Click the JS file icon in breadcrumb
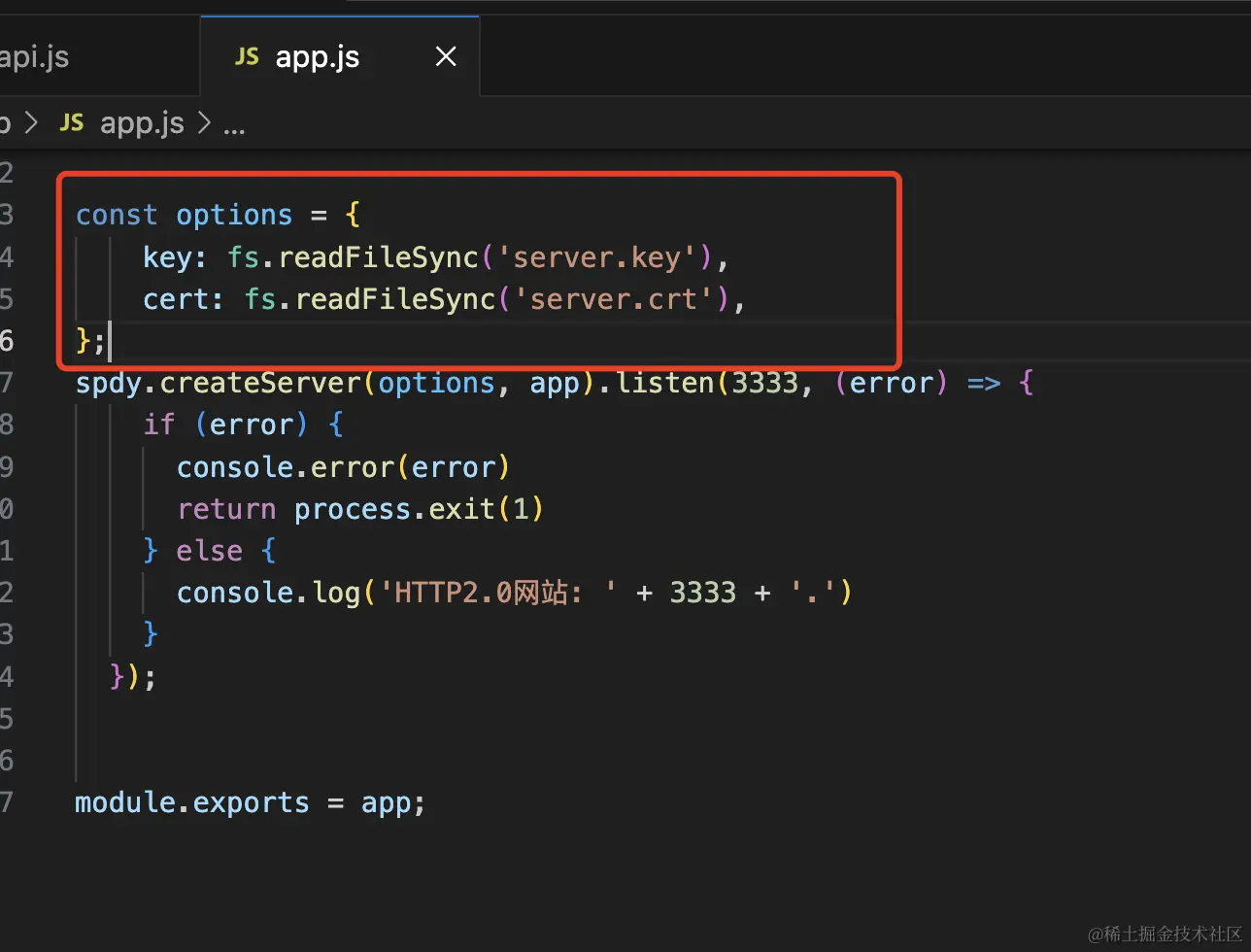This screenshot has height=952, width=1251. 72,123
